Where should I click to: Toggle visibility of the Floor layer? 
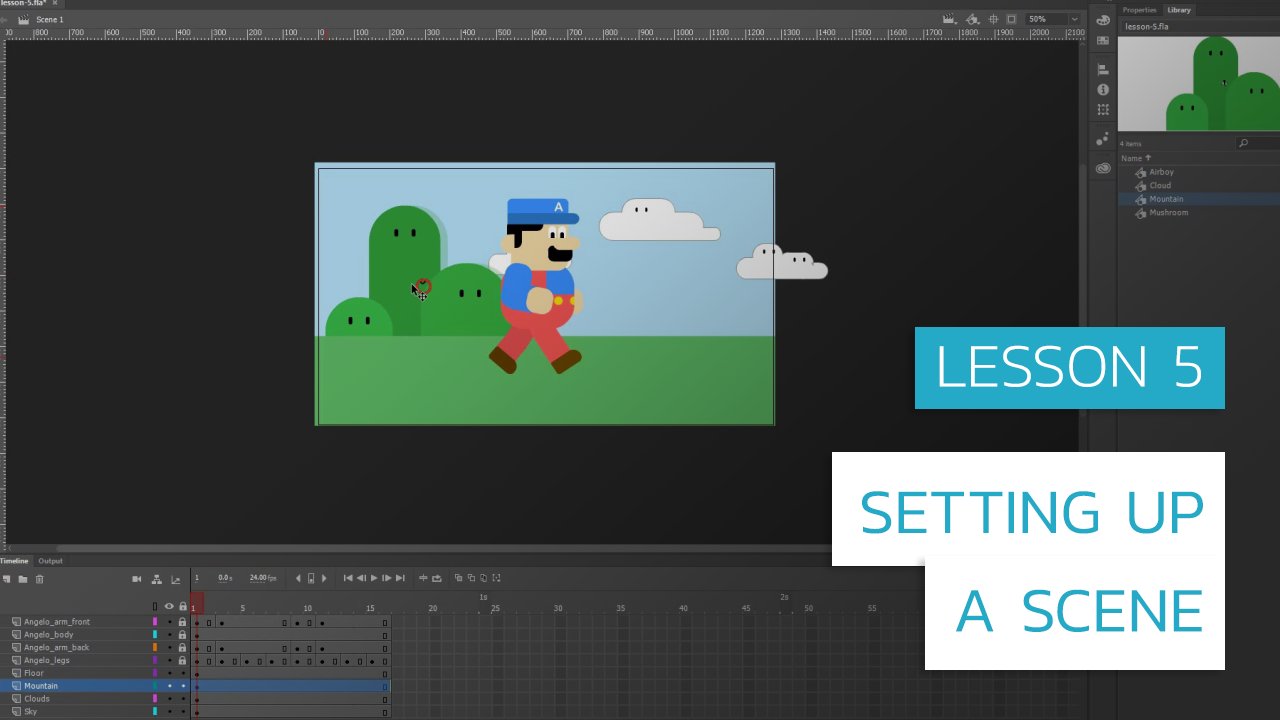tap(169, 673)
